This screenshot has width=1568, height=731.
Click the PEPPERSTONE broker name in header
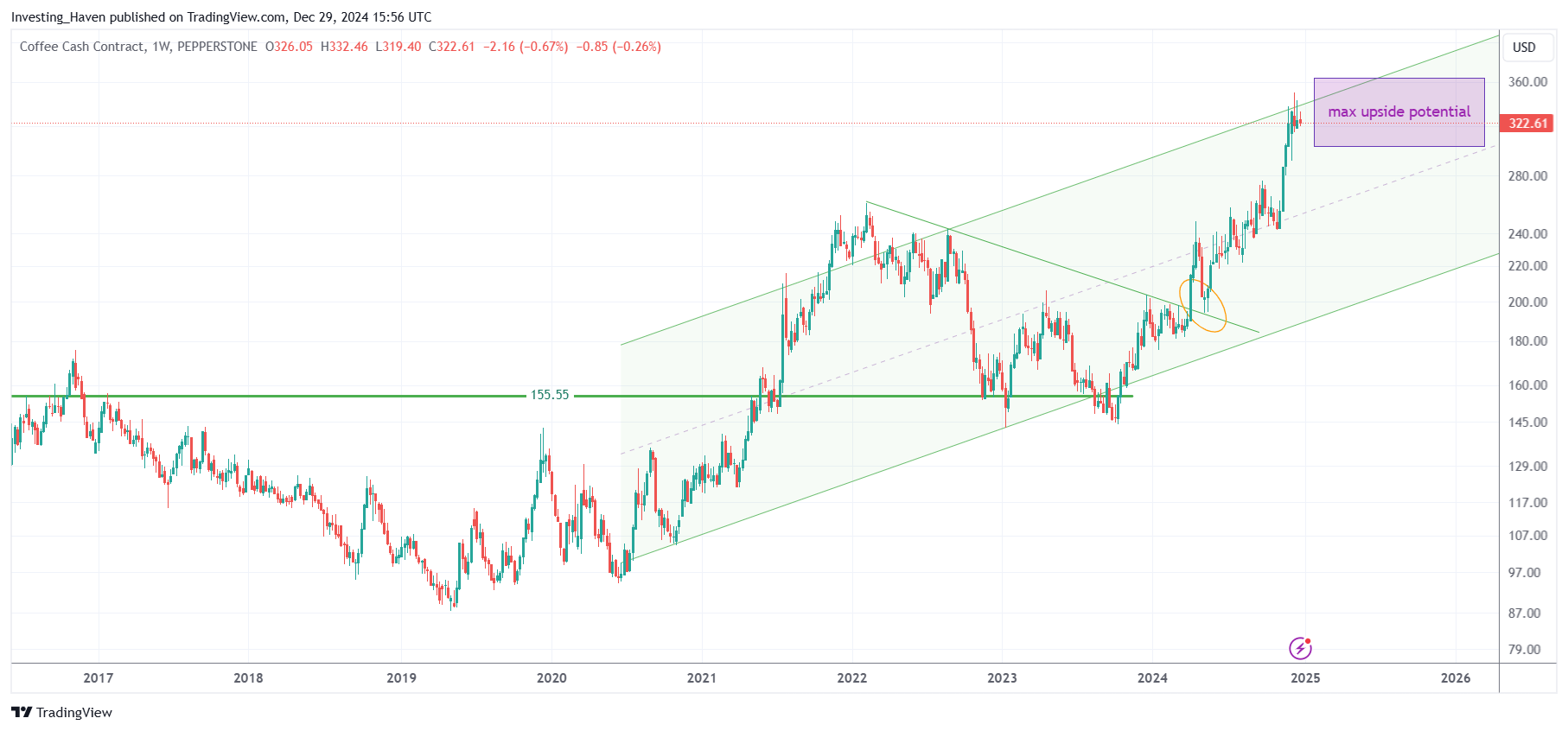point(217,47)
